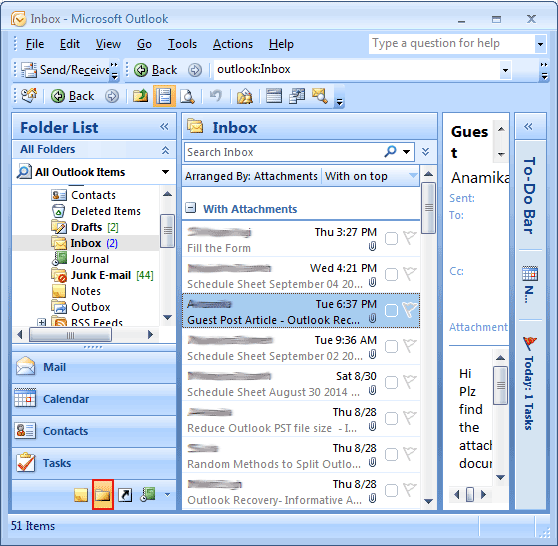The width and height of the screenshot is (558, 546).
Task: Open the All Outlook Items dropdown
Action: (165, 172)
